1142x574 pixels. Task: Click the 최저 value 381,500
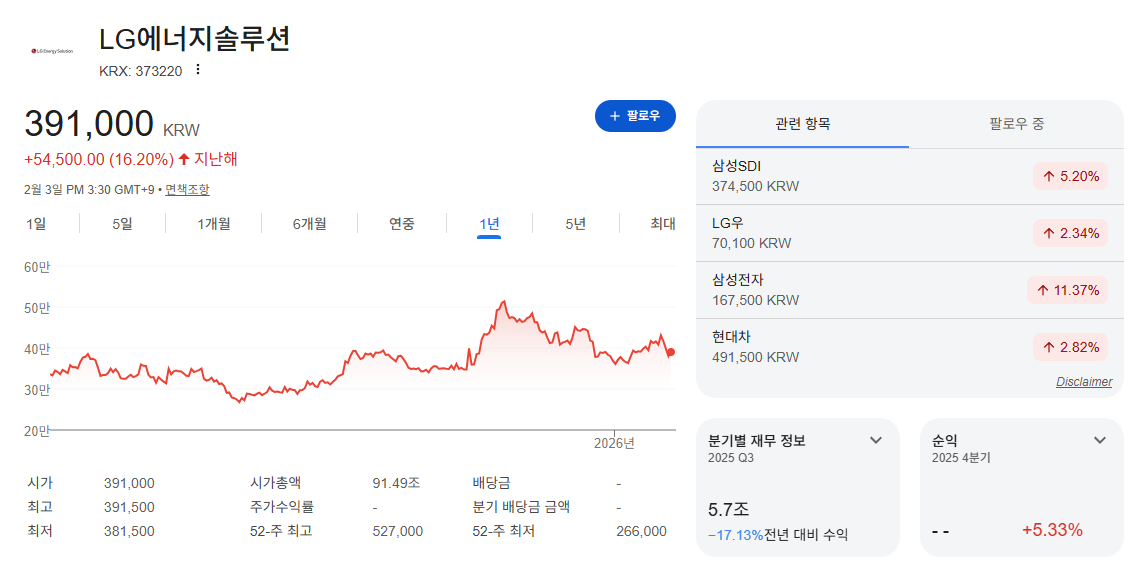(x=129, y=531)
